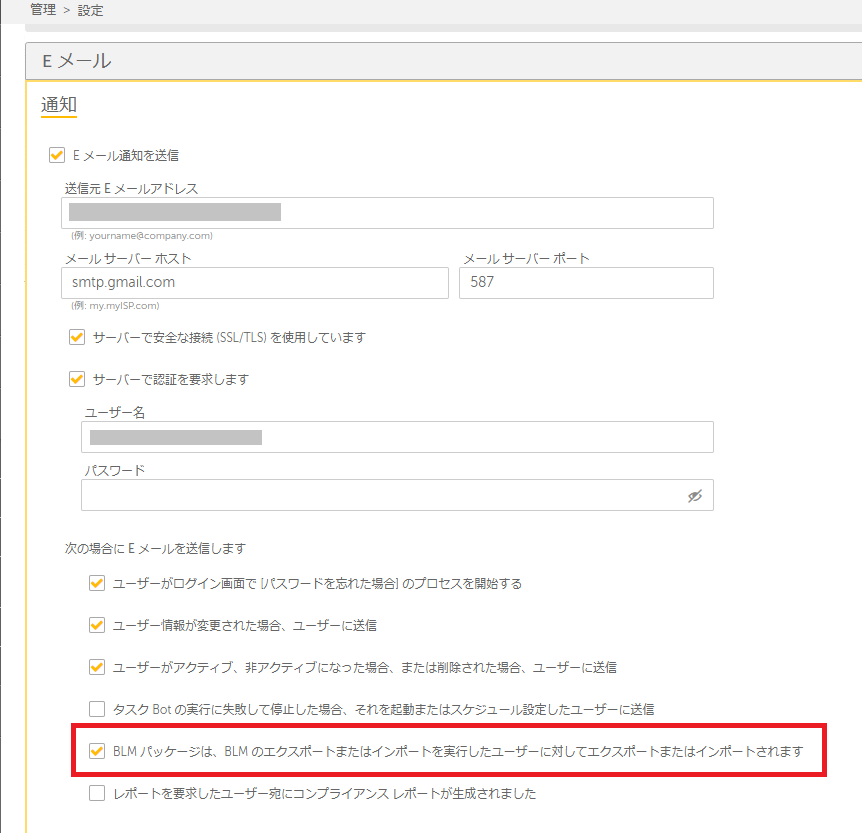Click the 次の場合に E メールを送信します label
862x833 pixels.
[155, 548]
